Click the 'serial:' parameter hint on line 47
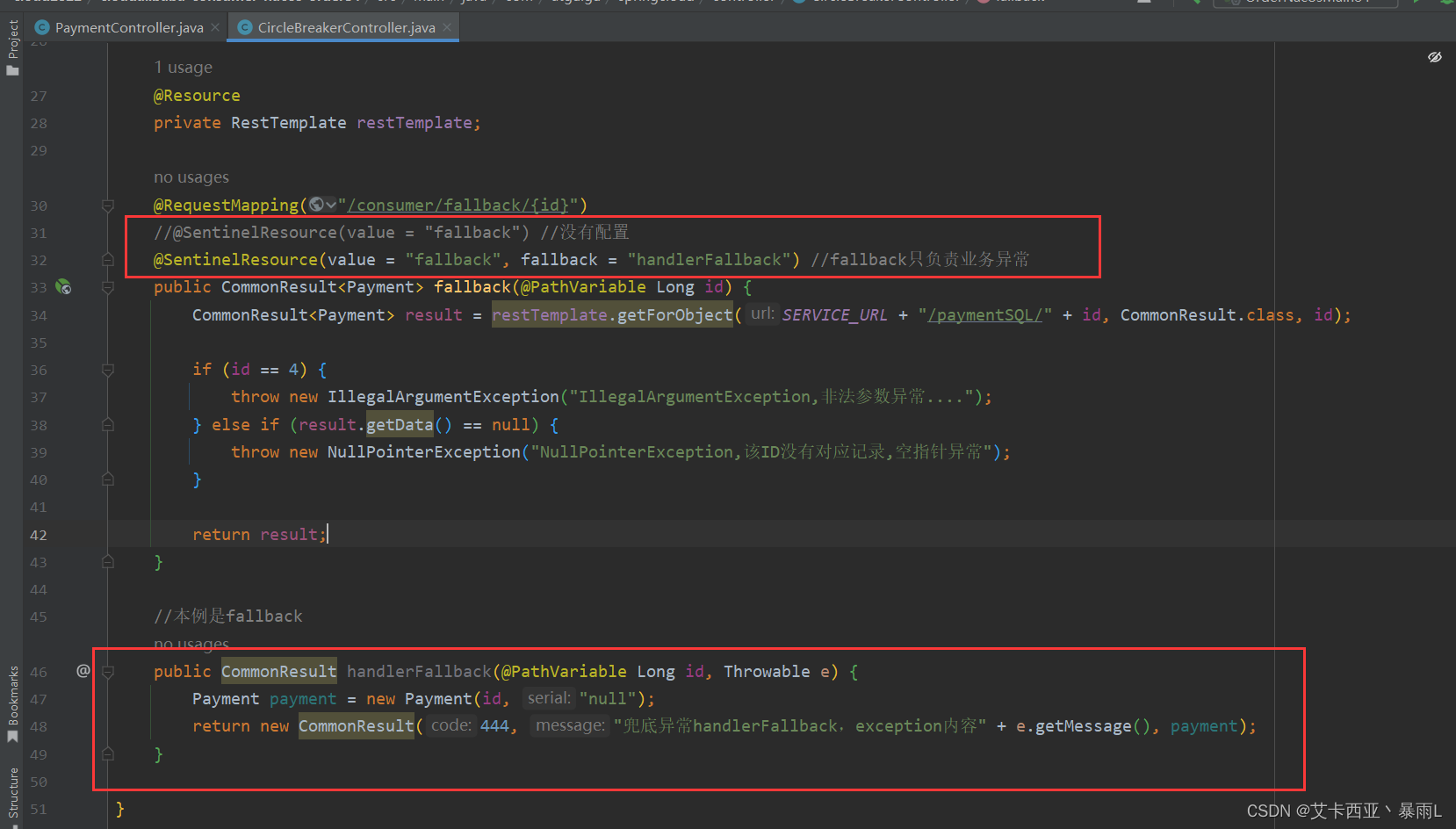 pos(549,698)
